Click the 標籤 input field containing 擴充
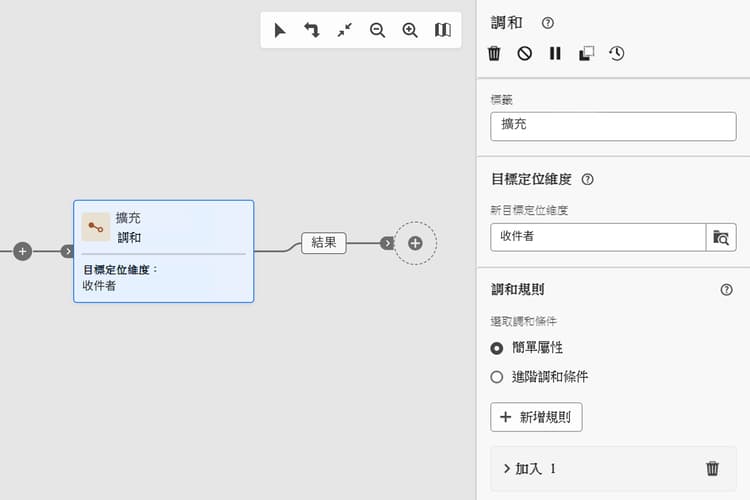Image resolution: width=750 pixels, height=500 pixels. 613,126
